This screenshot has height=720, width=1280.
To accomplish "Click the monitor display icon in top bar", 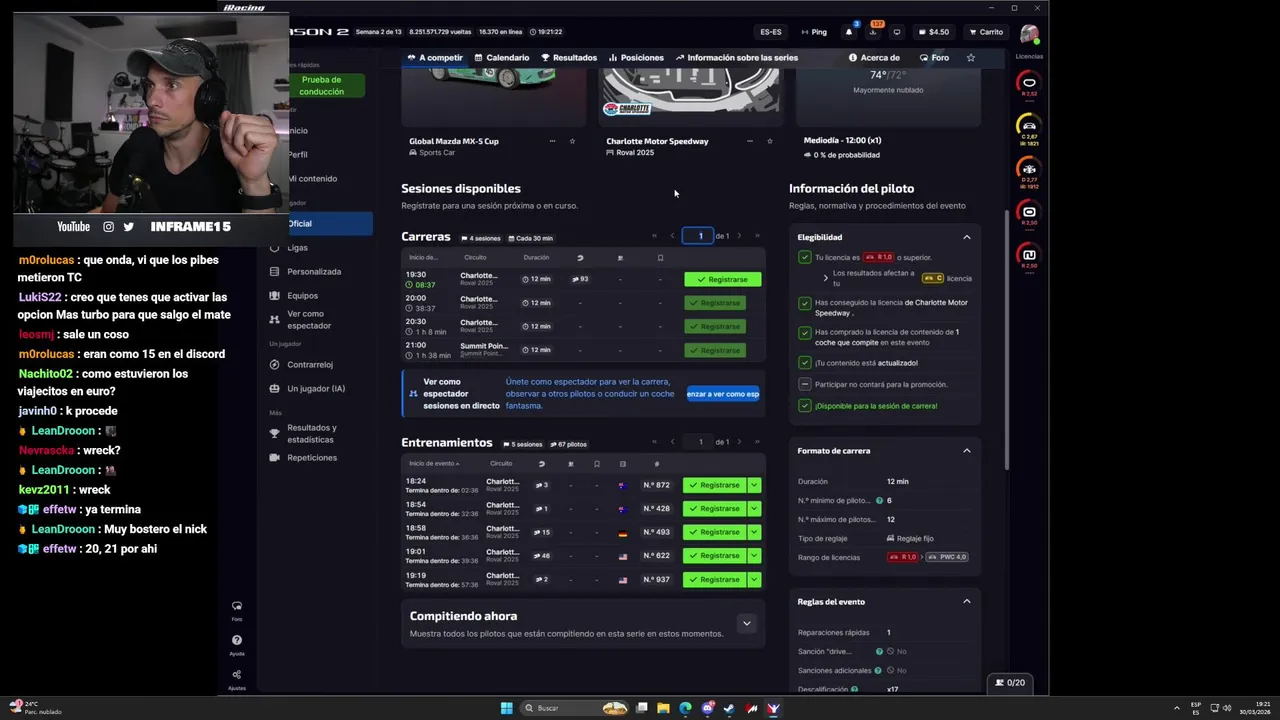I will point(896,32).
